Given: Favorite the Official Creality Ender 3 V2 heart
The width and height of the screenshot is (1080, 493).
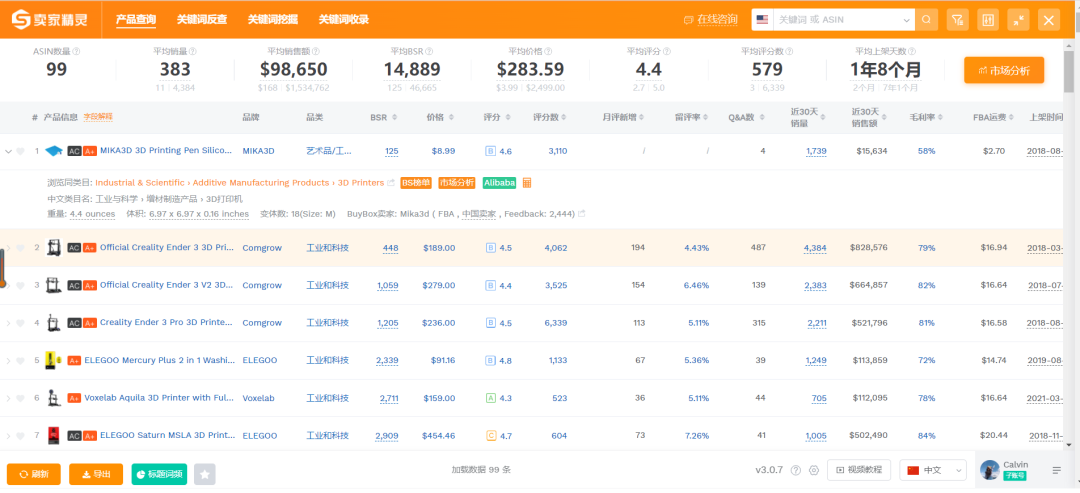Looking at the screenshot, I should coord(21,285).
